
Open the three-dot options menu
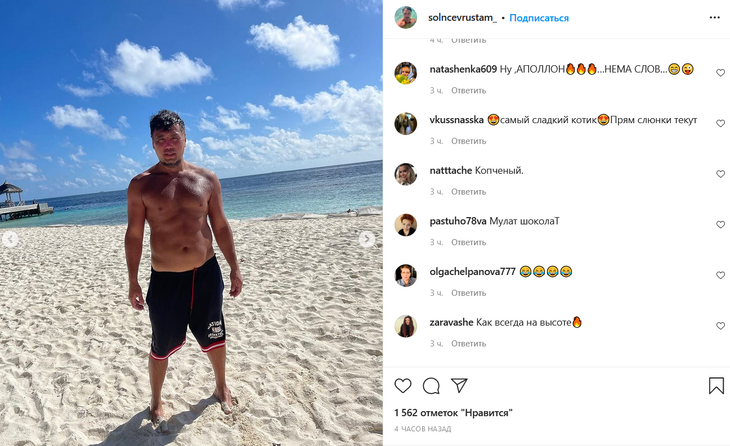(714, 18)
